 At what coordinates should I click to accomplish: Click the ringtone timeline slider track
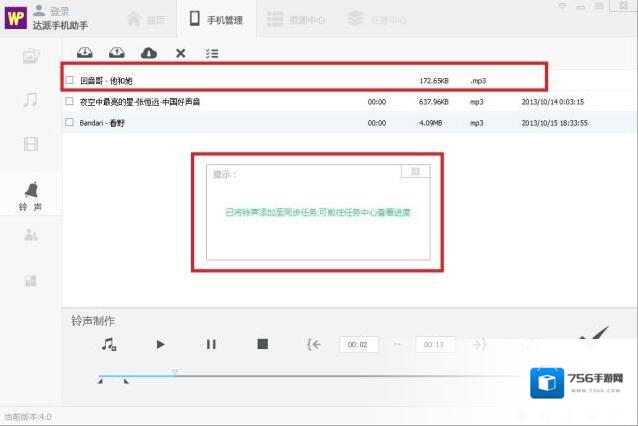(300, 376)
